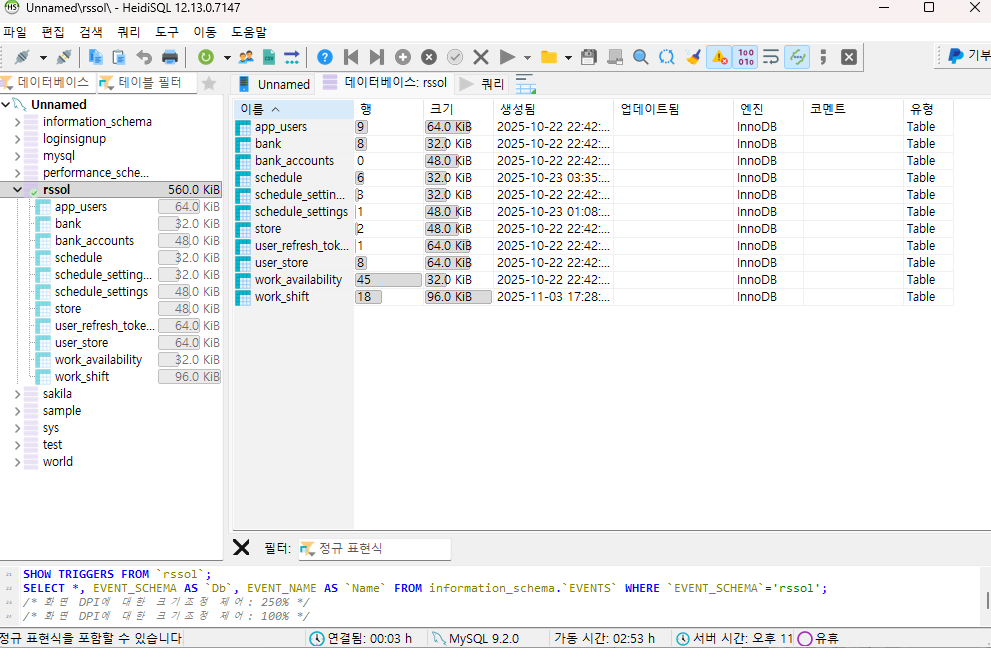This screenshot has width=991, height=648.
Task: Open the 편집 menu
Action: point(53,32)
